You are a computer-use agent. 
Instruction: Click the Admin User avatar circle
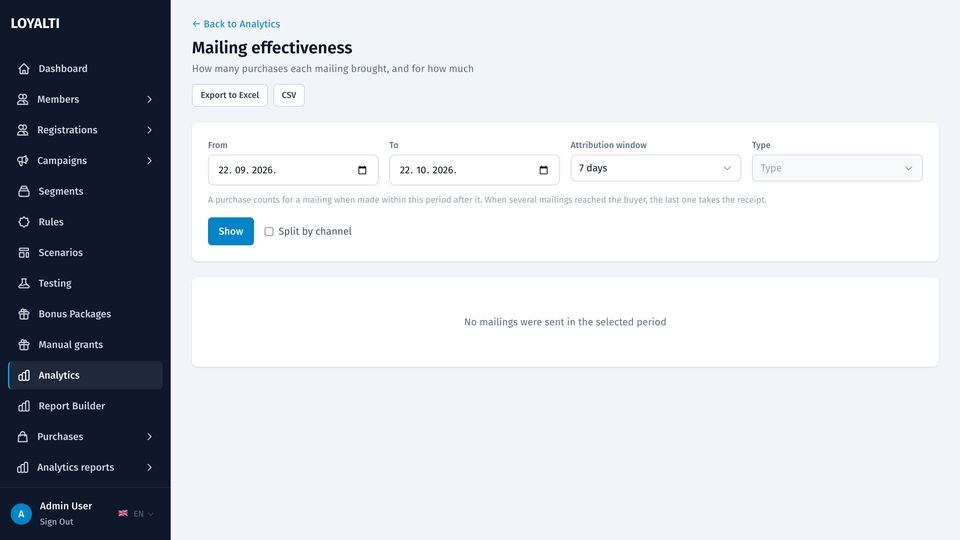21,514
